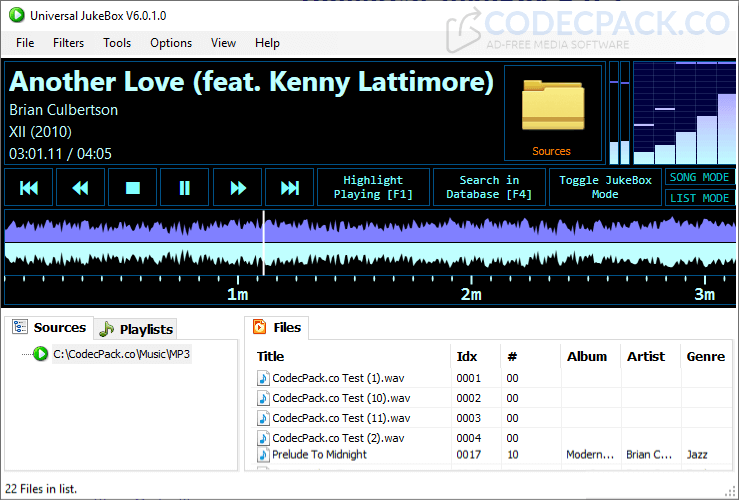
Task: Click the Sources tab tree icon
Action: point(20,327)
